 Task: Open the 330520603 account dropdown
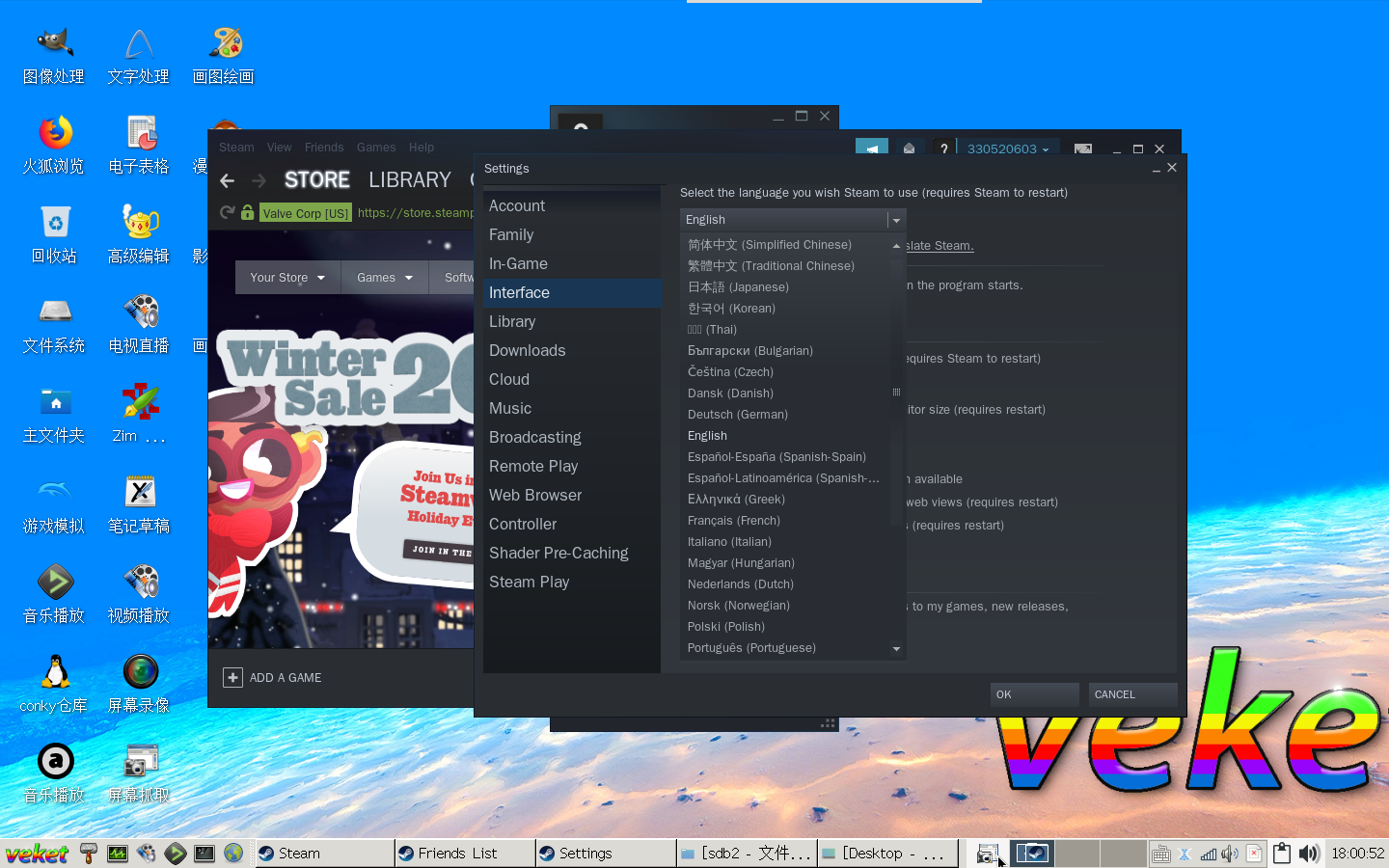1008,149
